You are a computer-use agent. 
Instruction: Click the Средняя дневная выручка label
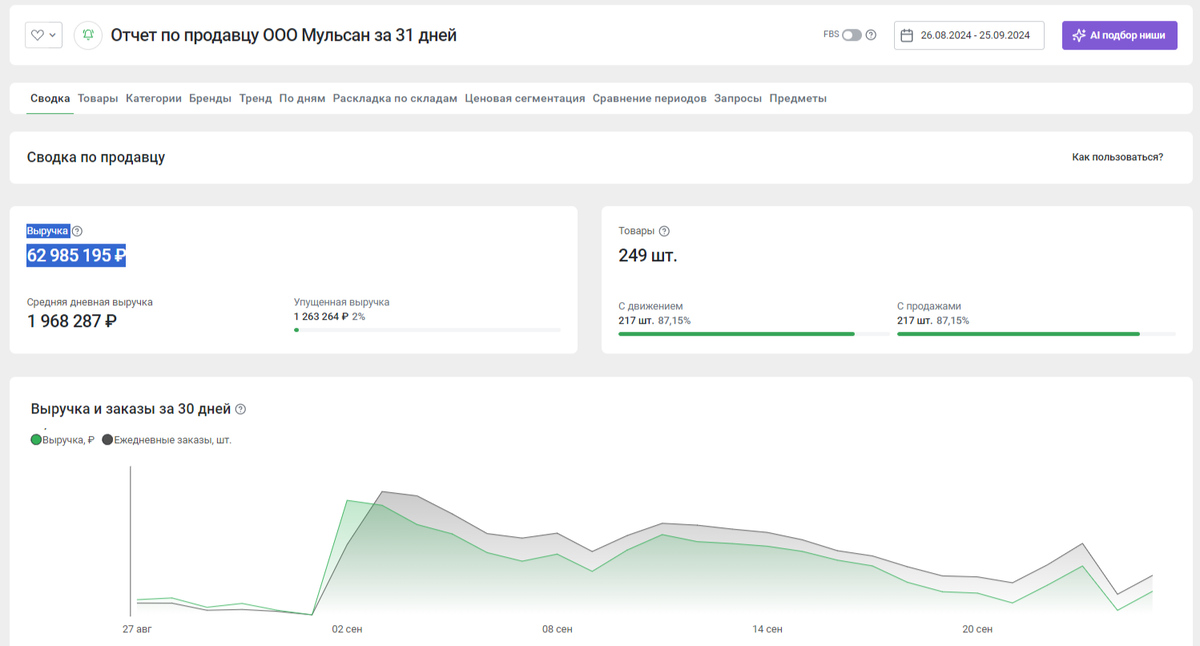tap(90, 302)
